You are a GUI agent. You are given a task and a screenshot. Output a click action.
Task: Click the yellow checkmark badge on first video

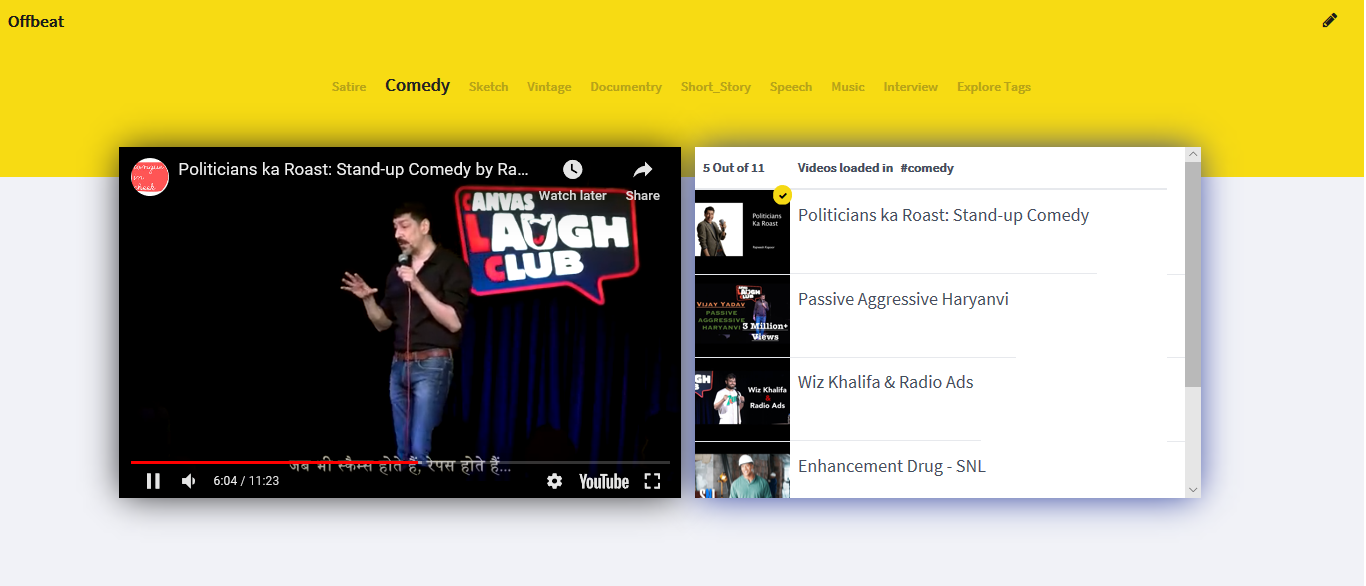coord(782,195)
